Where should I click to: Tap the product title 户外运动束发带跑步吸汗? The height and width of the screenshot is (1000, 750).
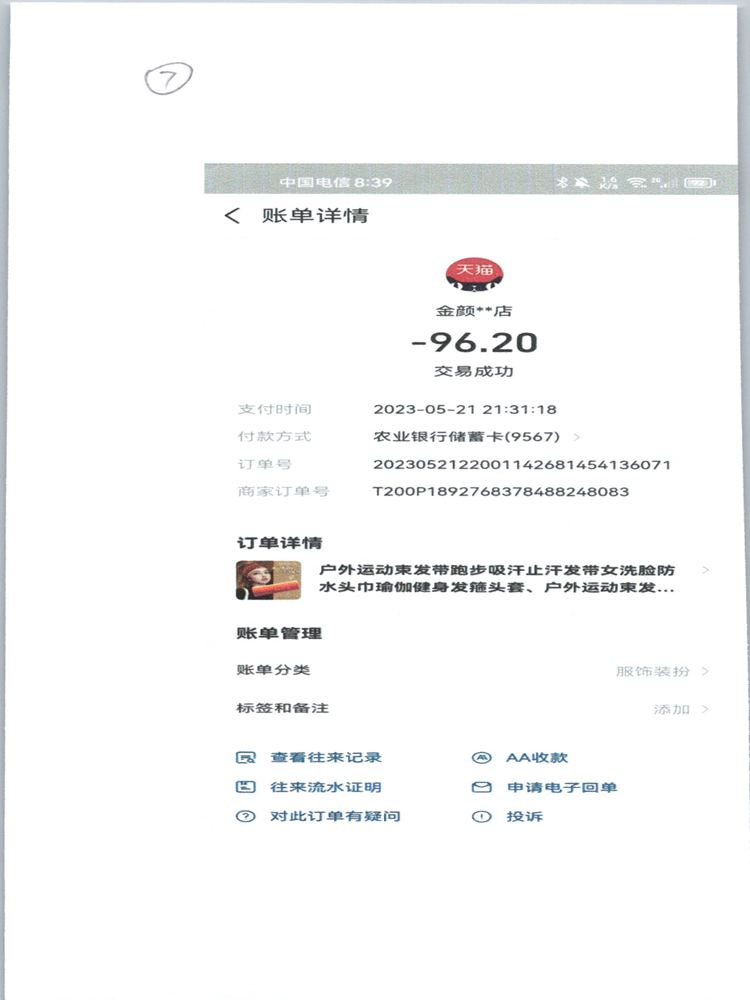[x=497, y=578]
